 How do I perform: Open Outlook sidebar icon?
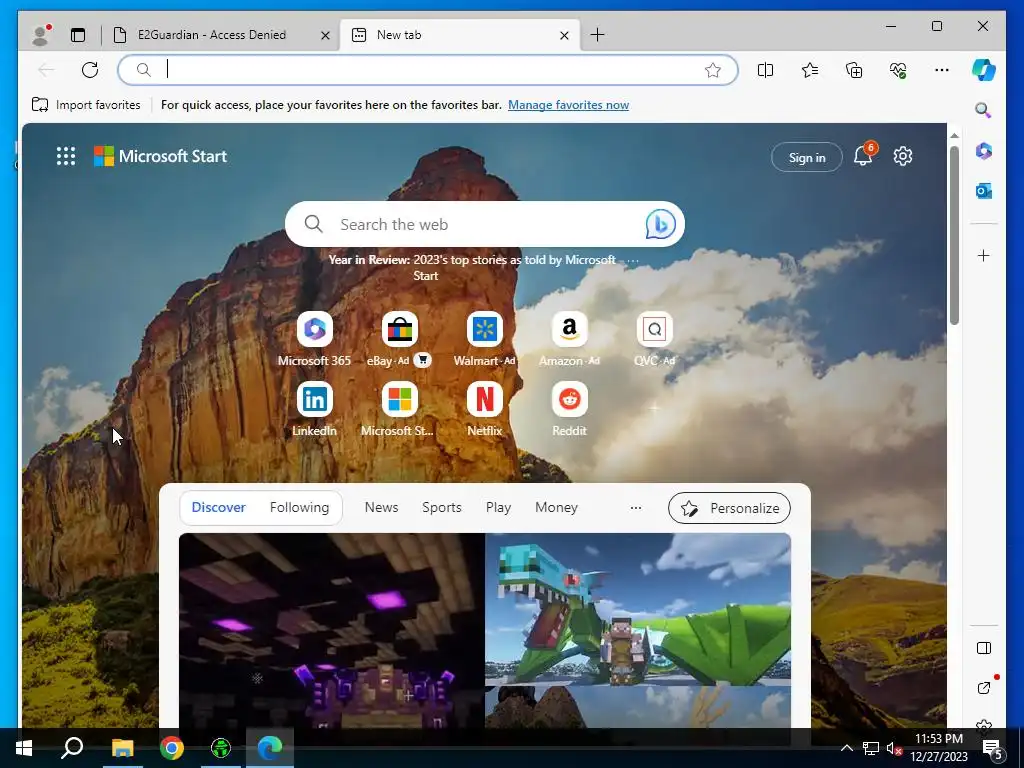(984, 191)
